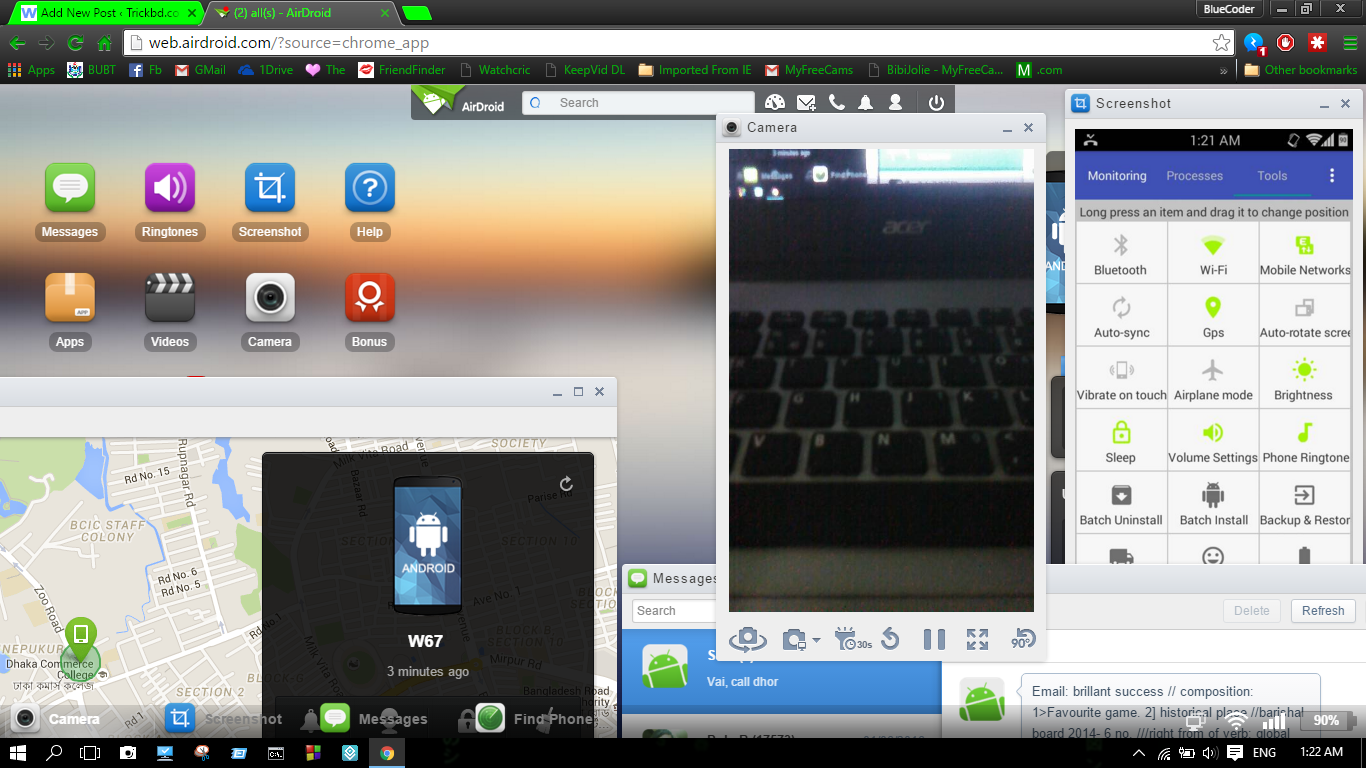Click the Delete button in Messages
1366x768 pixels.
point(1251,611)
